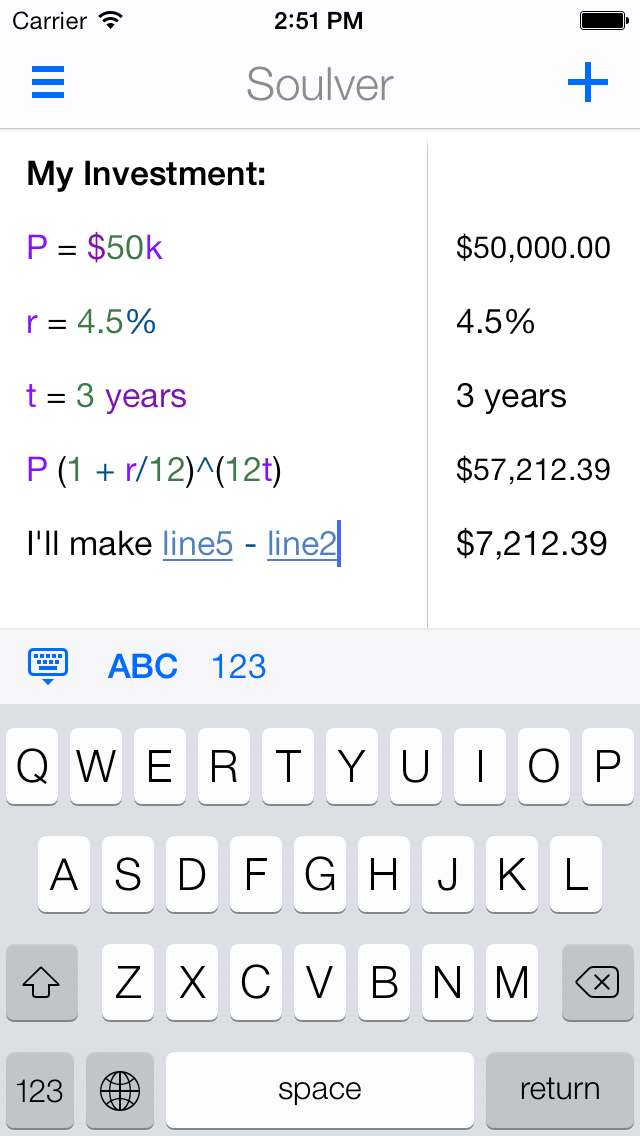
Task: Tap the $57,212.39 result
Action: coord(533,469)
